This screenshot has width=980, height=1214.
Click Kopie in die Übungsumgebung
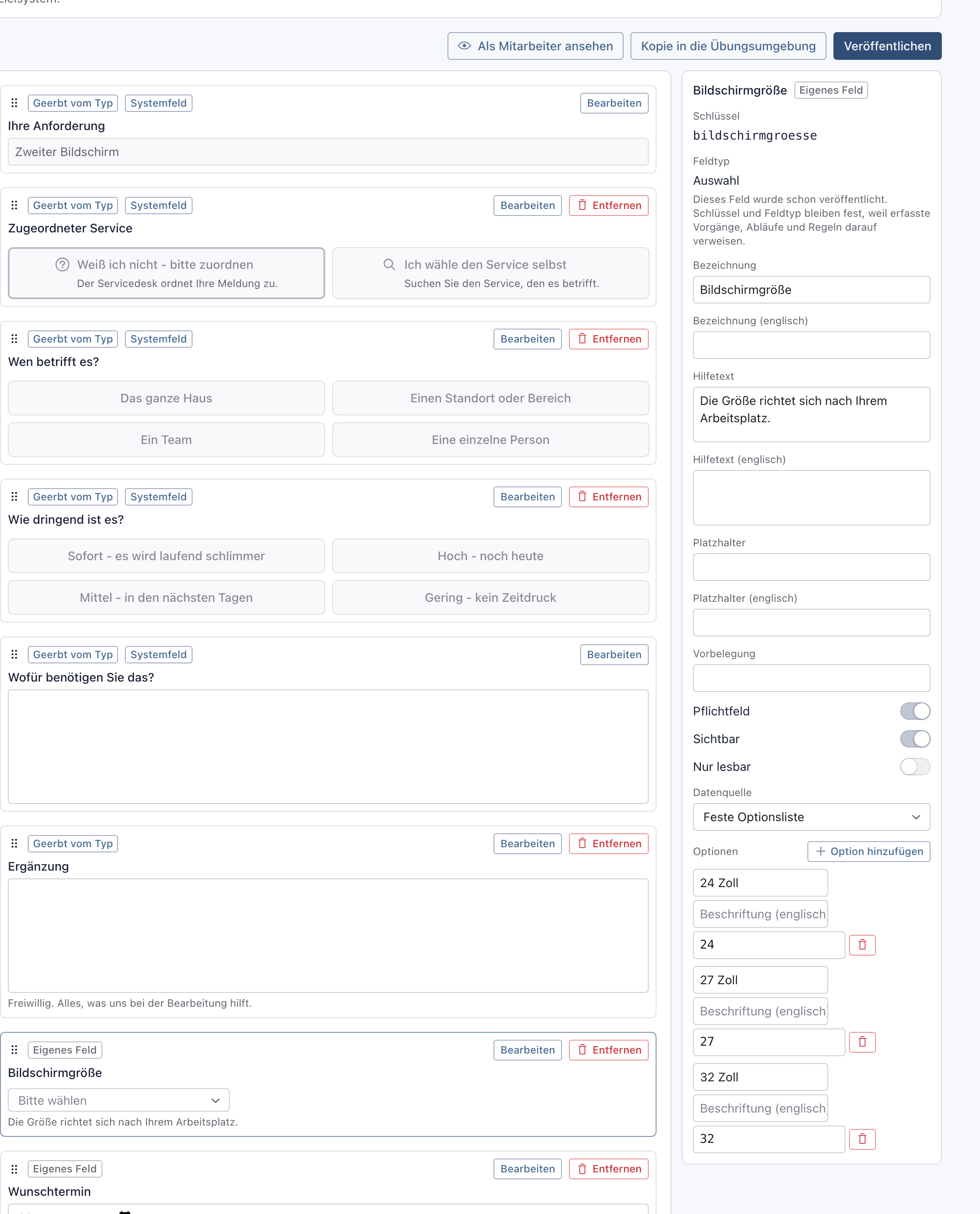728,46
